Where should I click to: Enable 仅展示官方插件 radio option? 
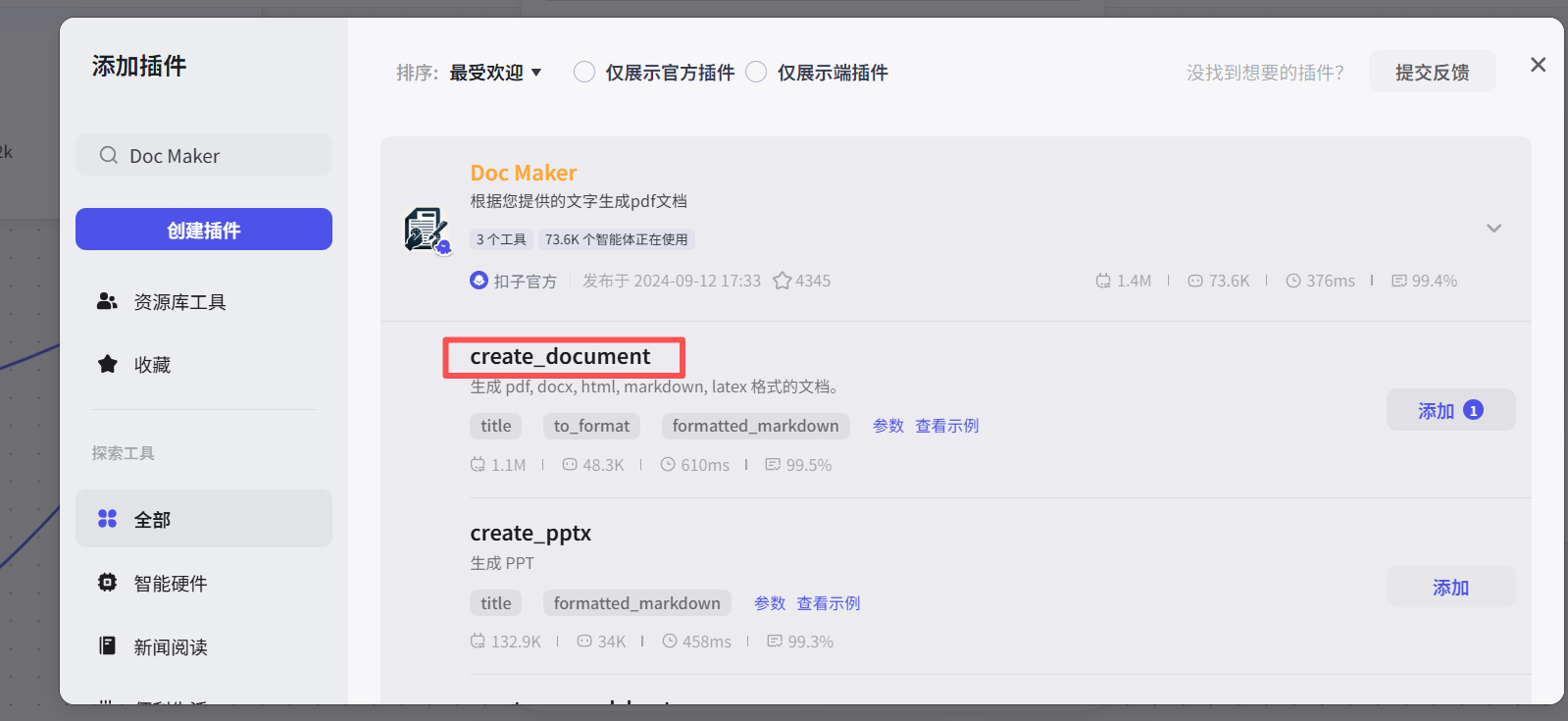583,72
